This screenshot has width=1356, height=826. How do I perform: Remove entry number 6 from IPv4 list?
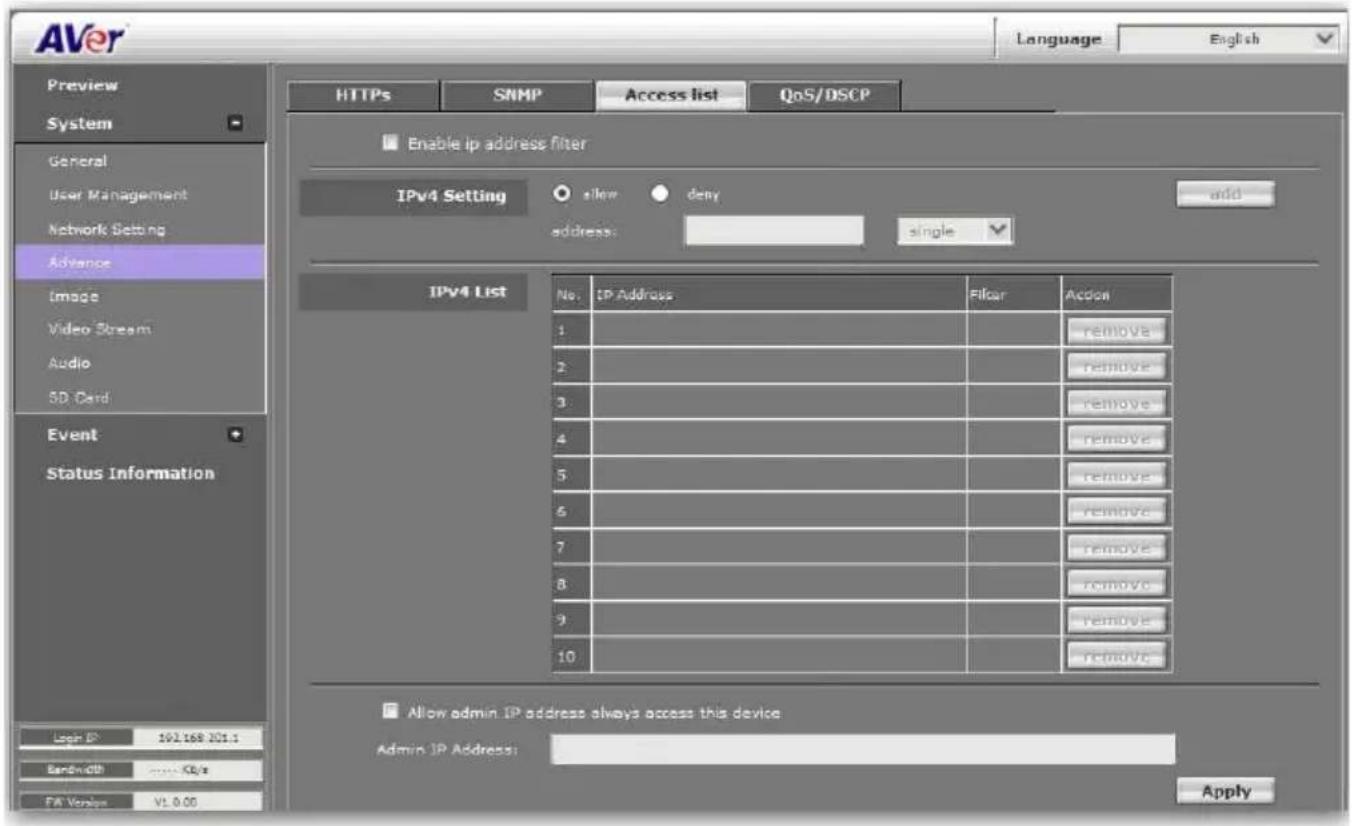click(1116, 511)
